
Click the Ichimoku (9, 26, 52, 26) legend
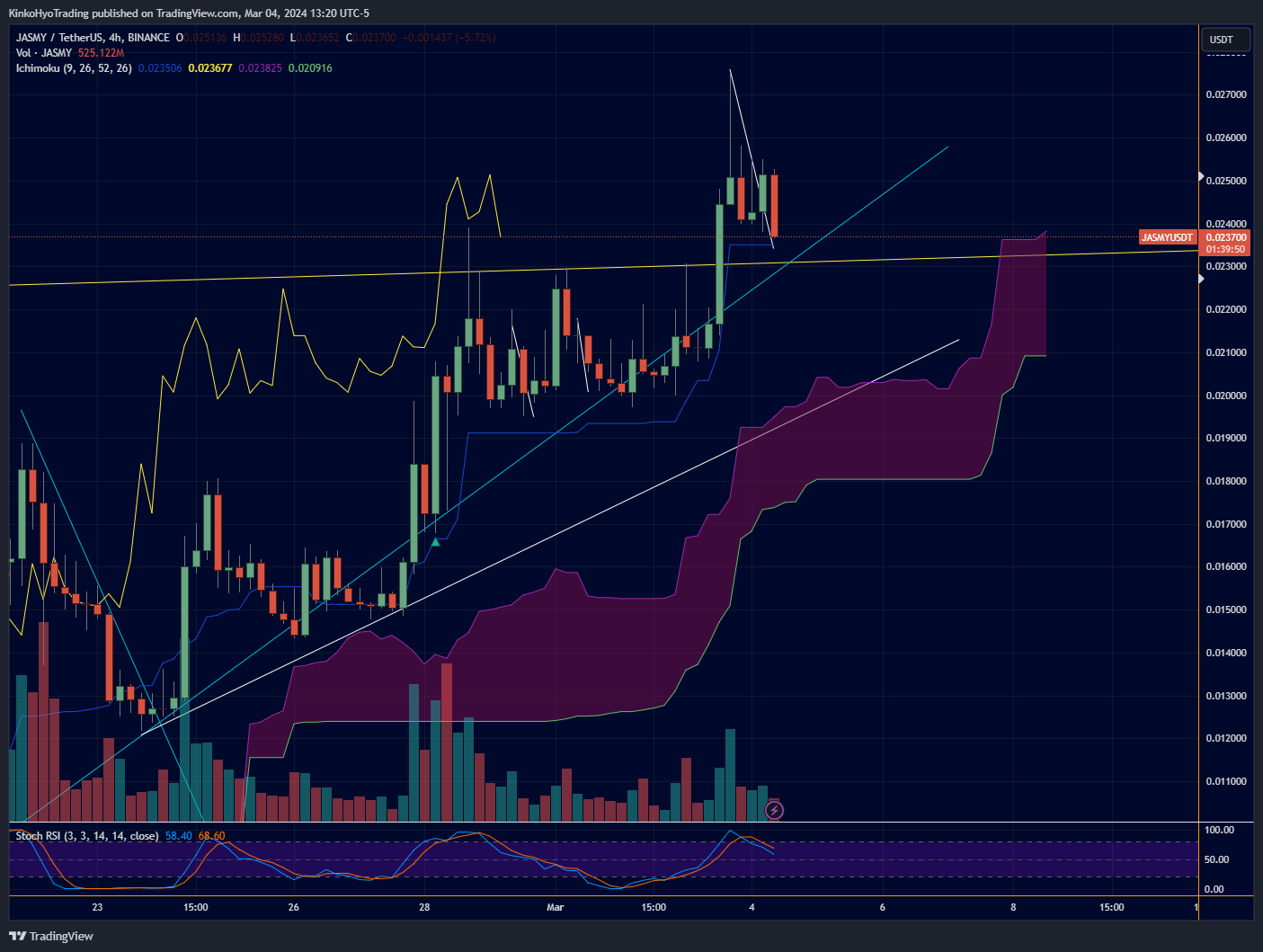coord(74,68)
